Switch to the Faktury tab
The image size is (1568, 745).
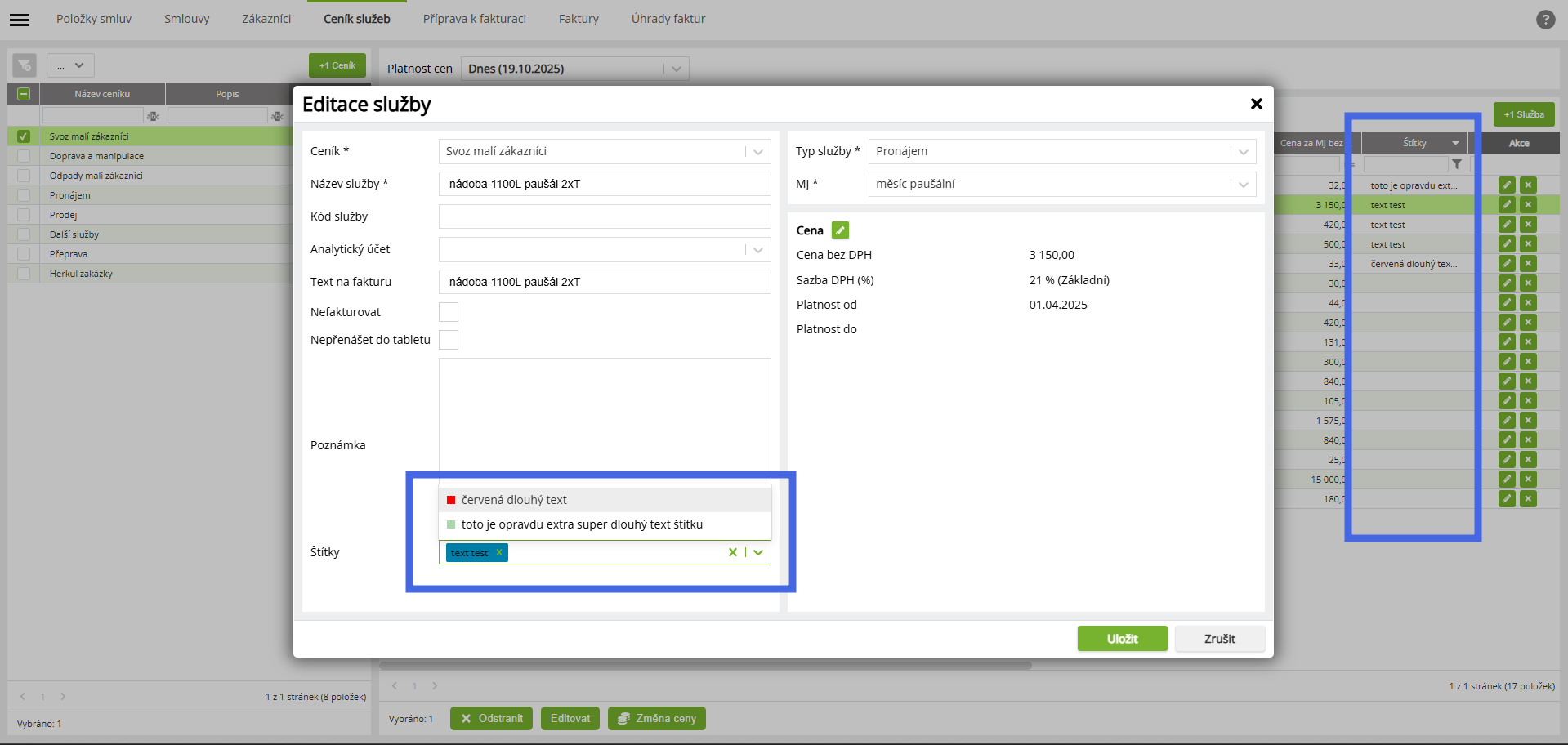[x=579, y=19]
